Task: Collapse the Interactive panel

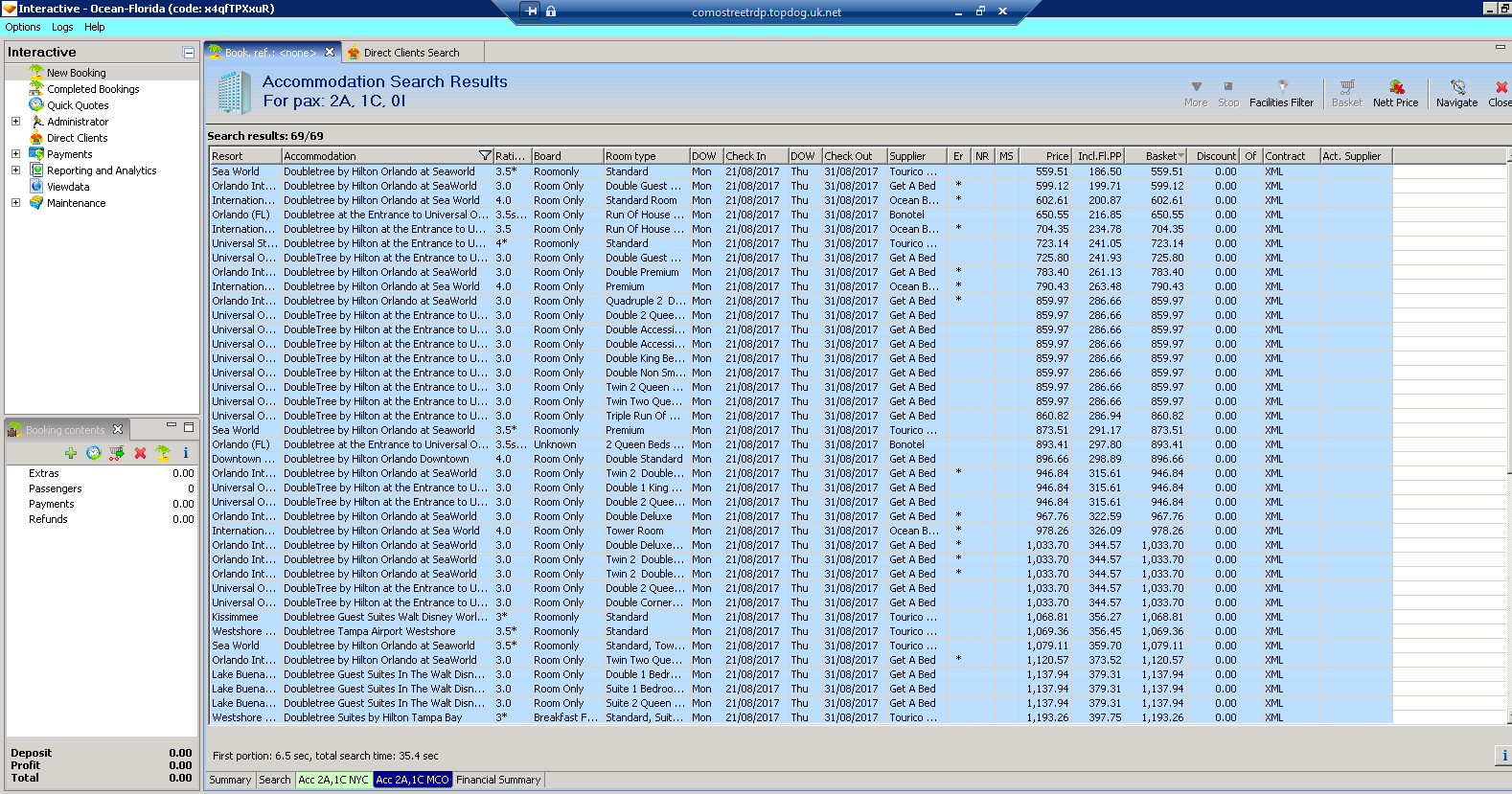Action: (x=189, y=52)
